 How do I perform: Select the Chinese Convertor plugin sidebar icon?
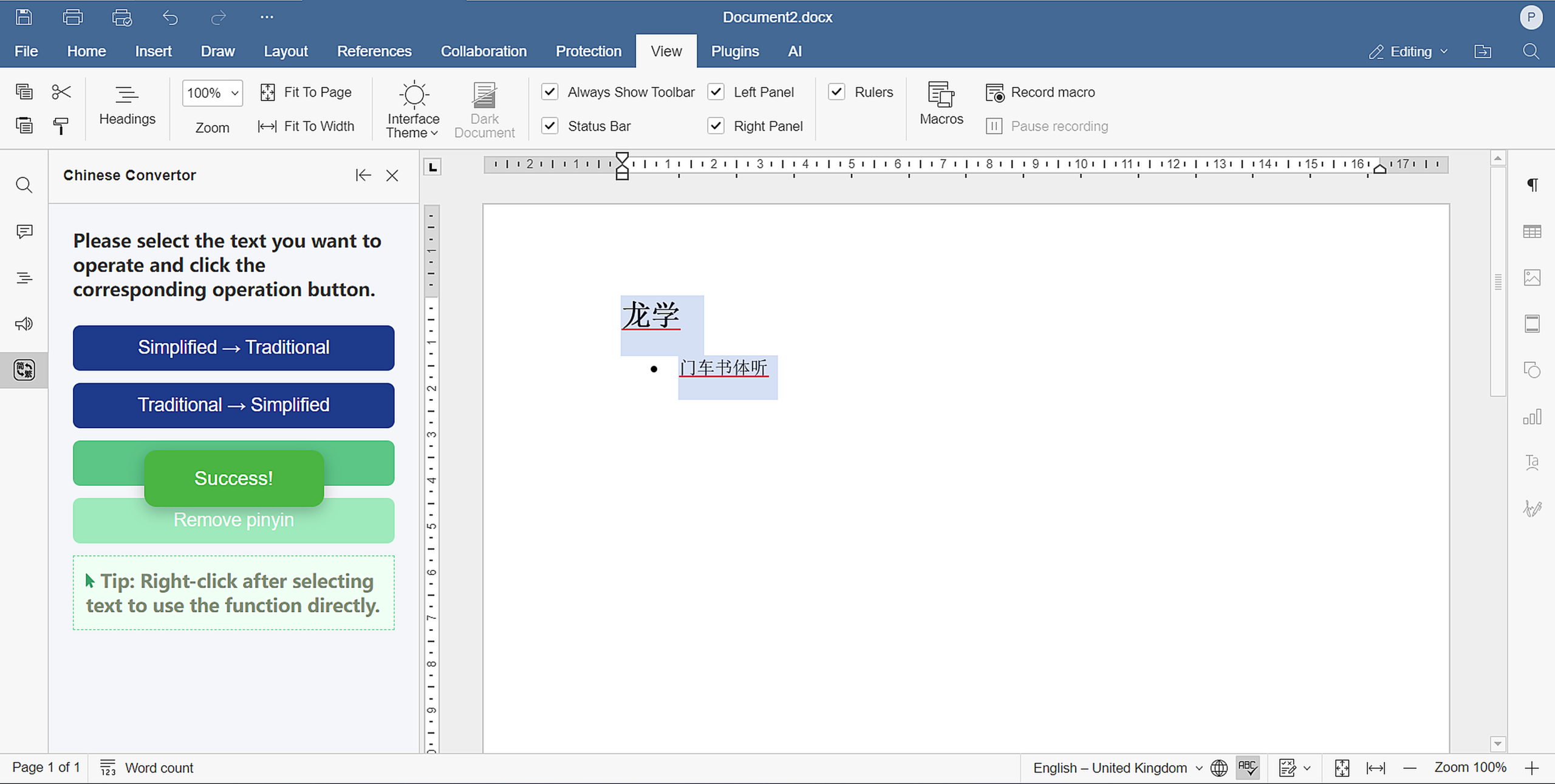coord(24,370)
